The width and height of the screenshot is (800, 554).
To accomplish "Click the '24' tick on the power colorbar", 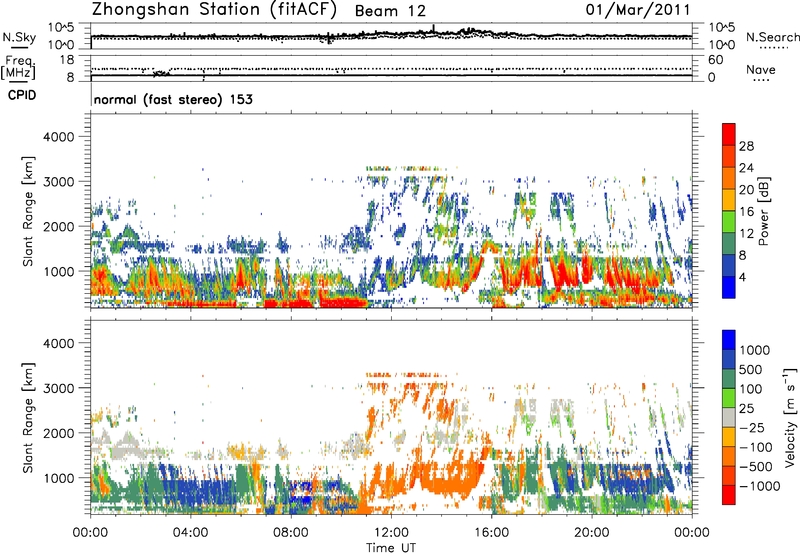I will (746, 168).
